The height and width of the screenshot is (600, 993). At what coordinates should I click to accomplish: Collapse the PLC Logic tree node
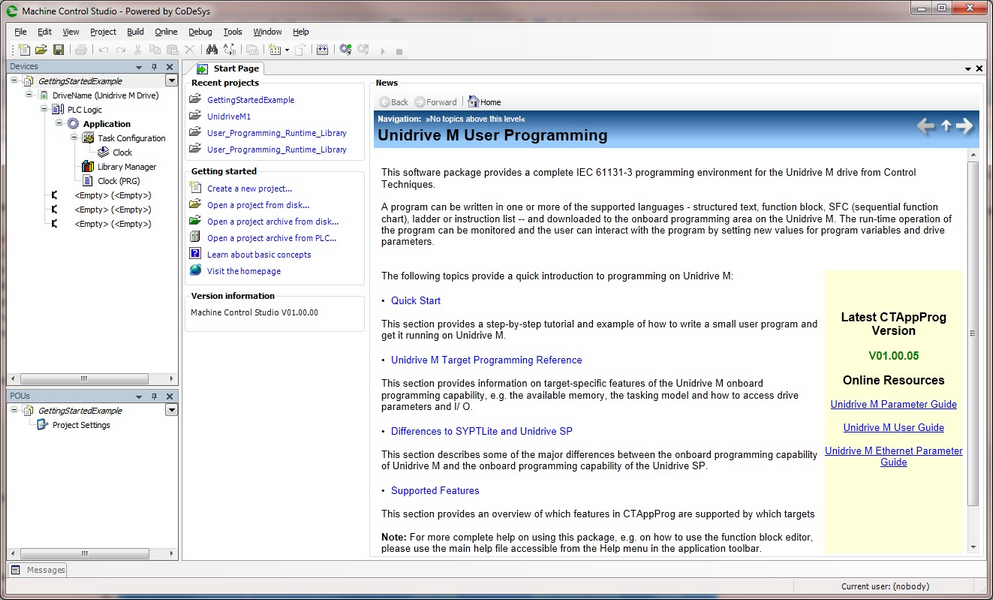point(44,109)
